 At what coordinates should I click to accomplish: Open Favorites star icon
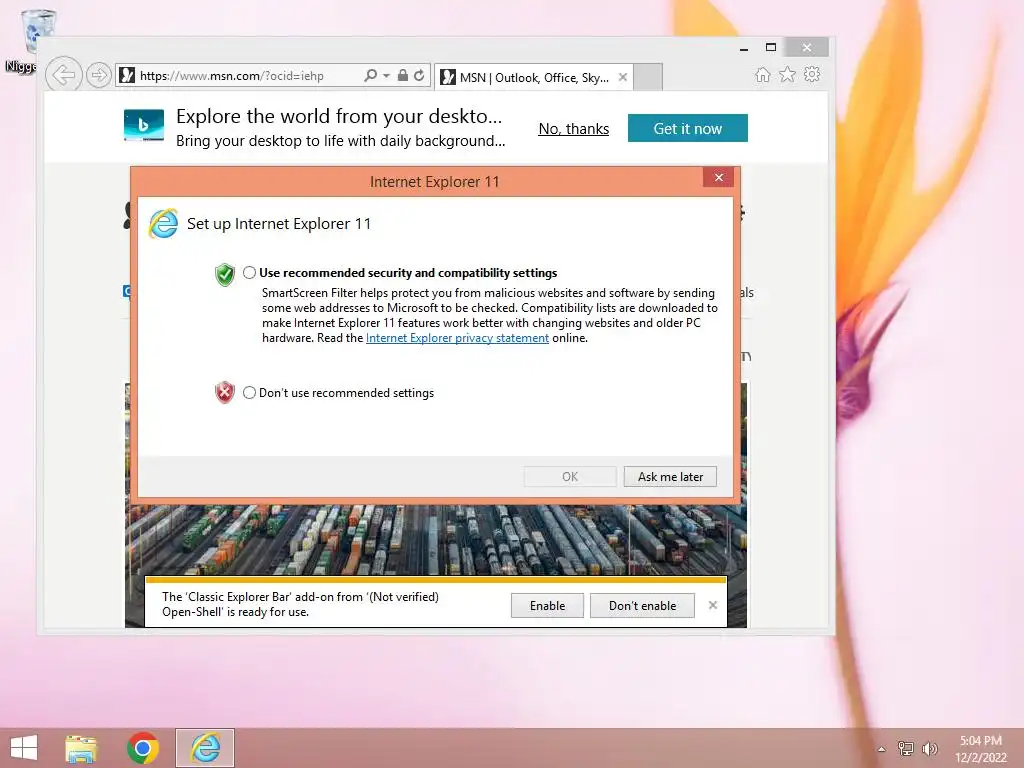pyautogui.click(x=788, y=74)
